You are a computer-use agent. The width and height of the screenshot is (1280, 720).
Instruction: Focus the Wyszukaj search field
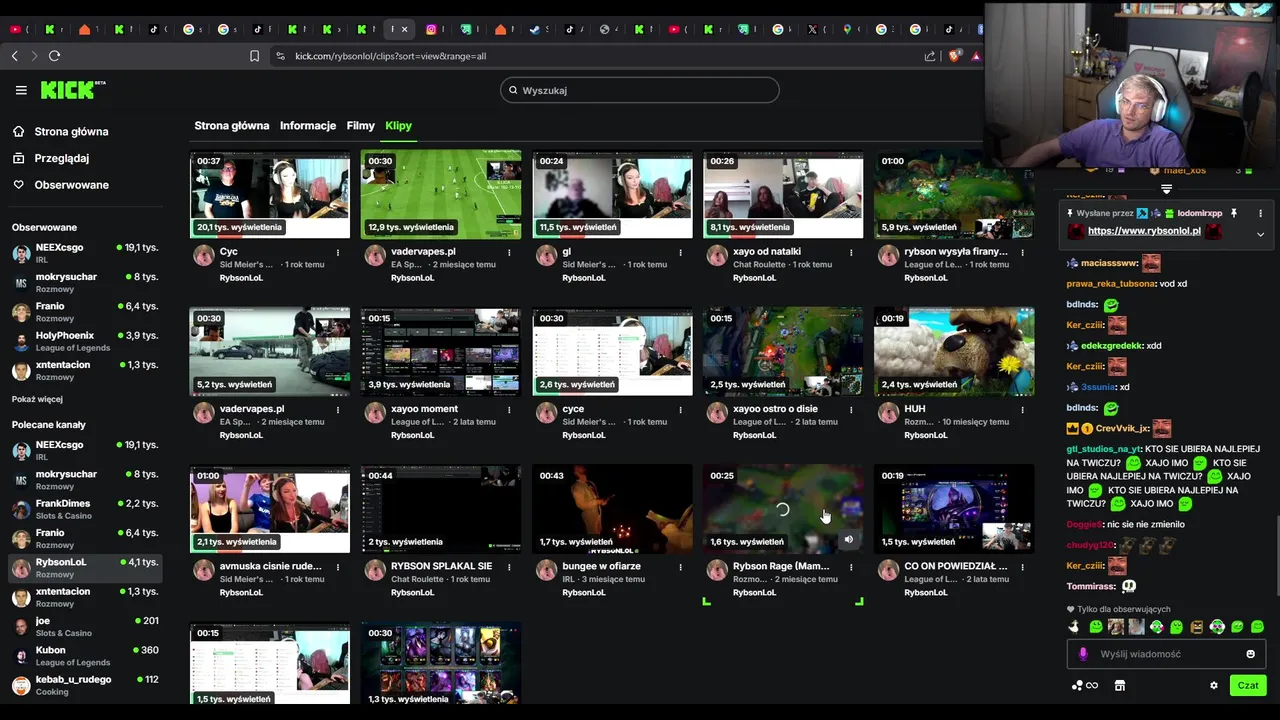coord(640,90)
